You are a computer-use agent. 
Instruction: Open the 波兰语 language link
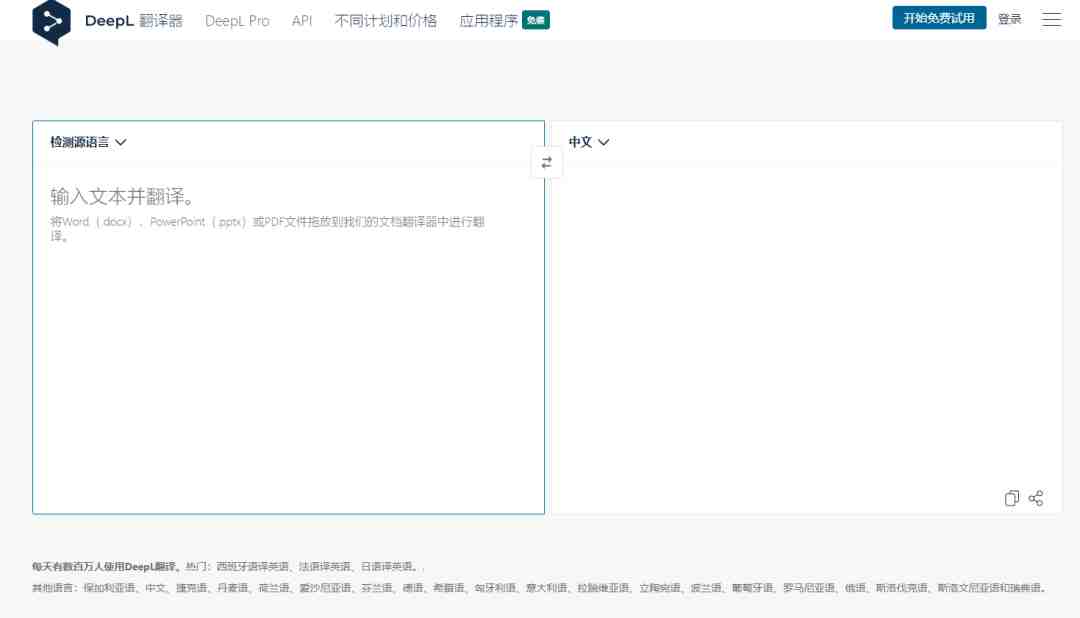pos(706,588)
